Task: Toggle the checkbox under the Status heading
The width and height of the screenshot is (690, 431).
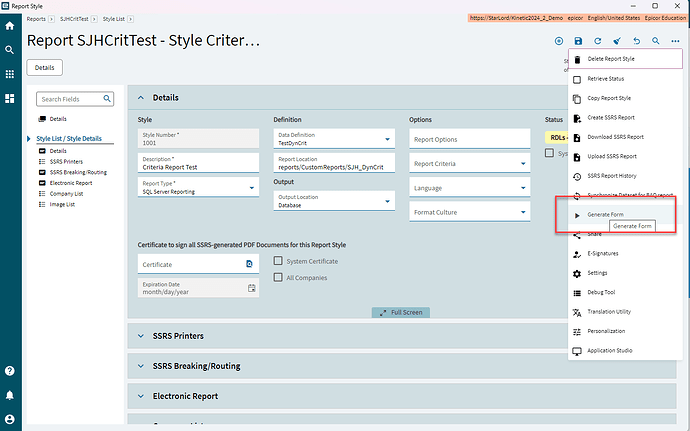Action: pyautogui.click(x=549, y=153)
